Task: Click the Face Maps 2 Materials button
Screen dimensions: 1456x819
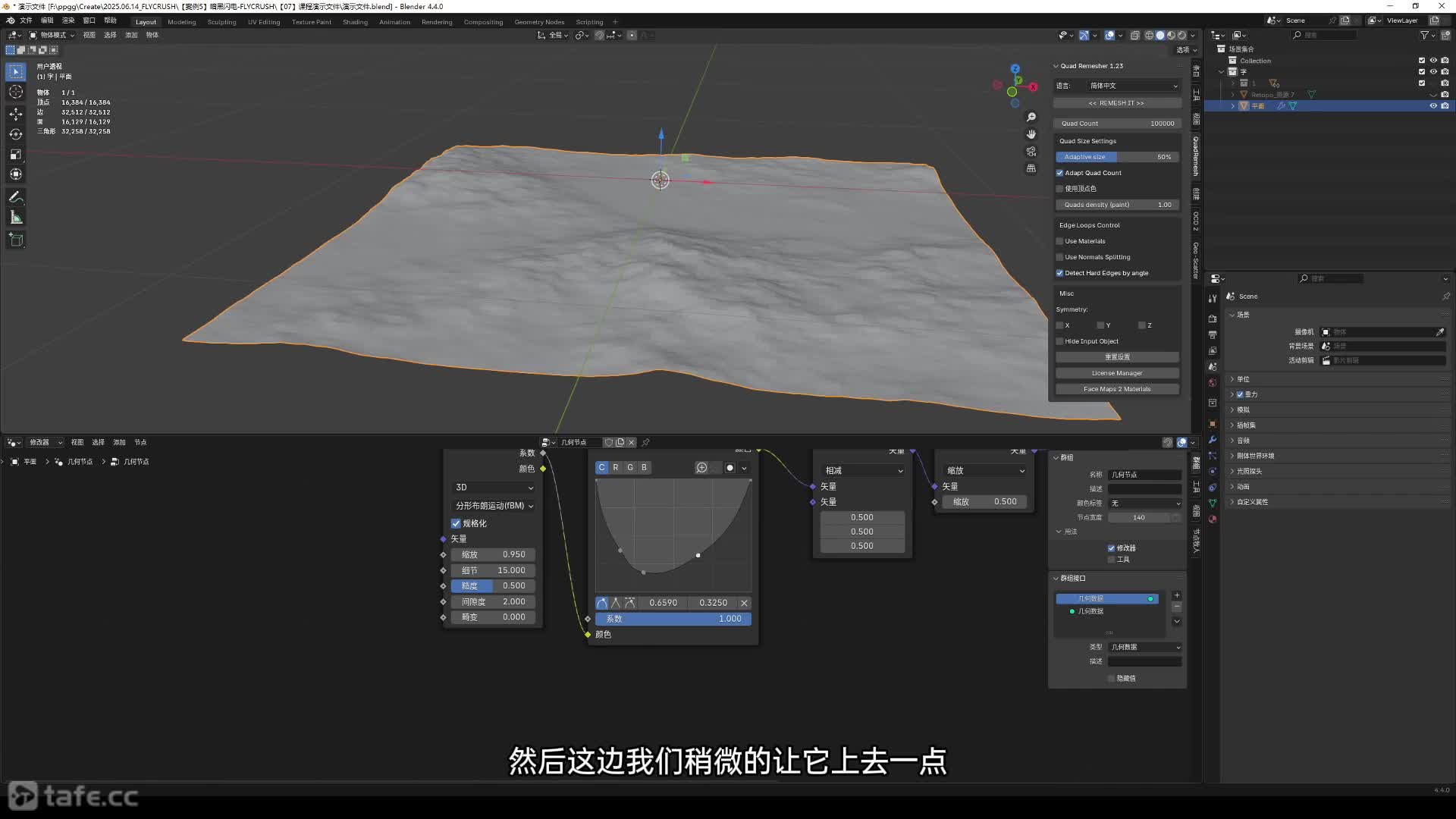Action: [1117, 389]
